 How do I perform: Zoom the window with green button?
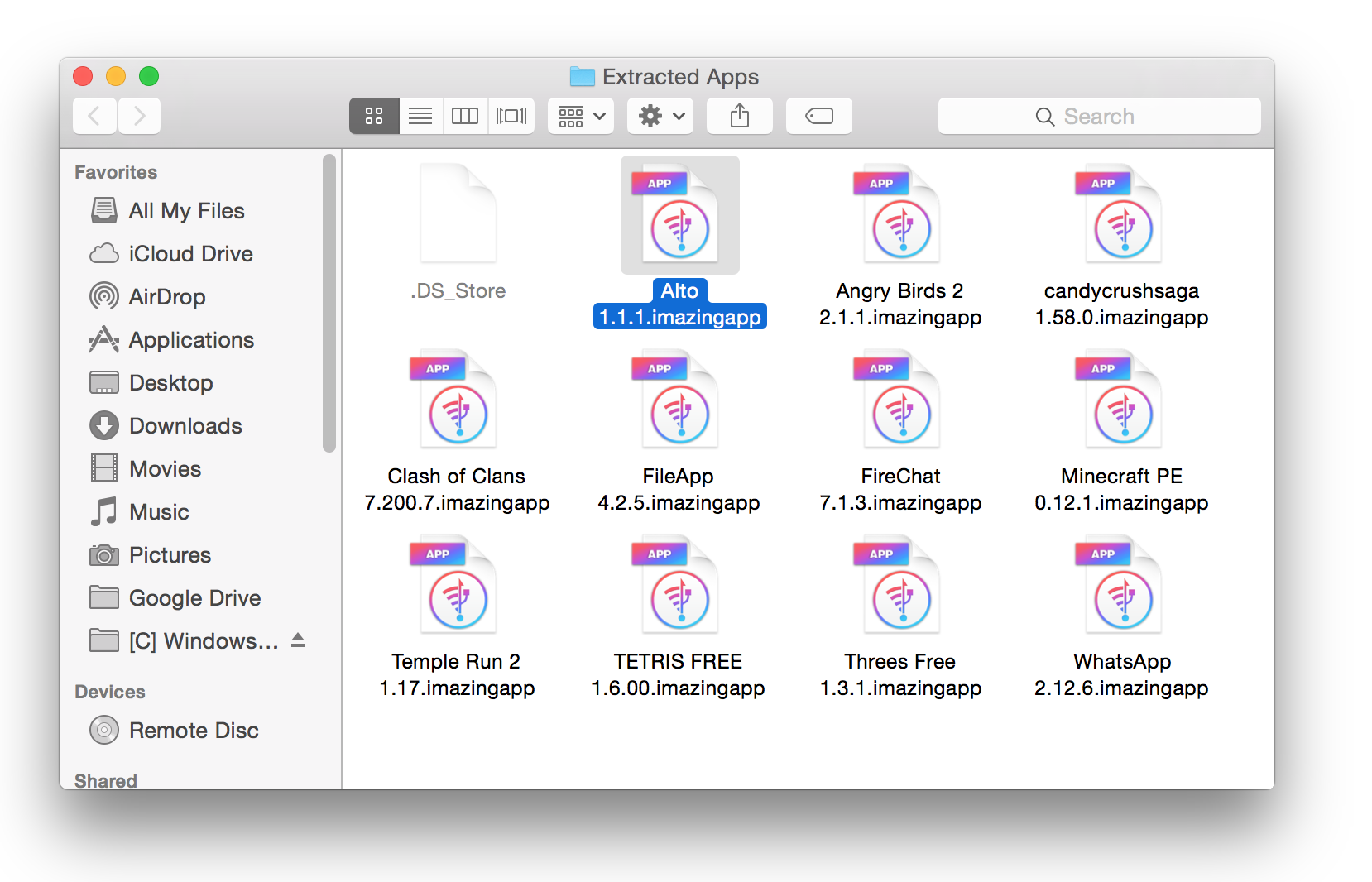(149, 76)
